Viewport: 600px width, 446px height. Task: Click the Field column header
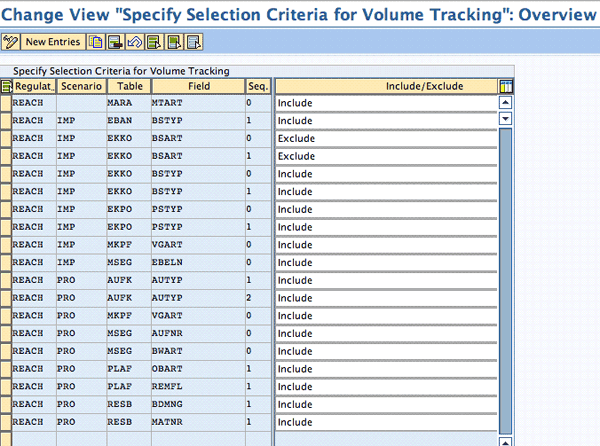[198, 86]
